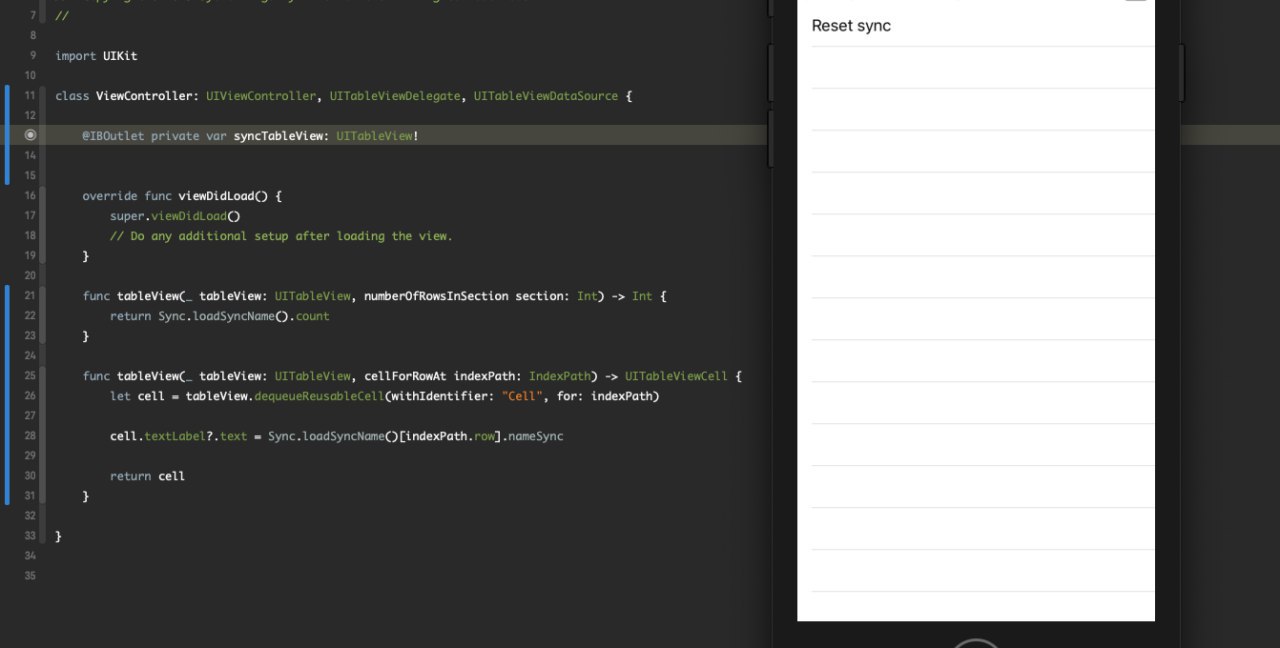Click UITableViewDataSource in the class declaration
The width and height of the screenshot is (1280, 648).
(546, 96)
